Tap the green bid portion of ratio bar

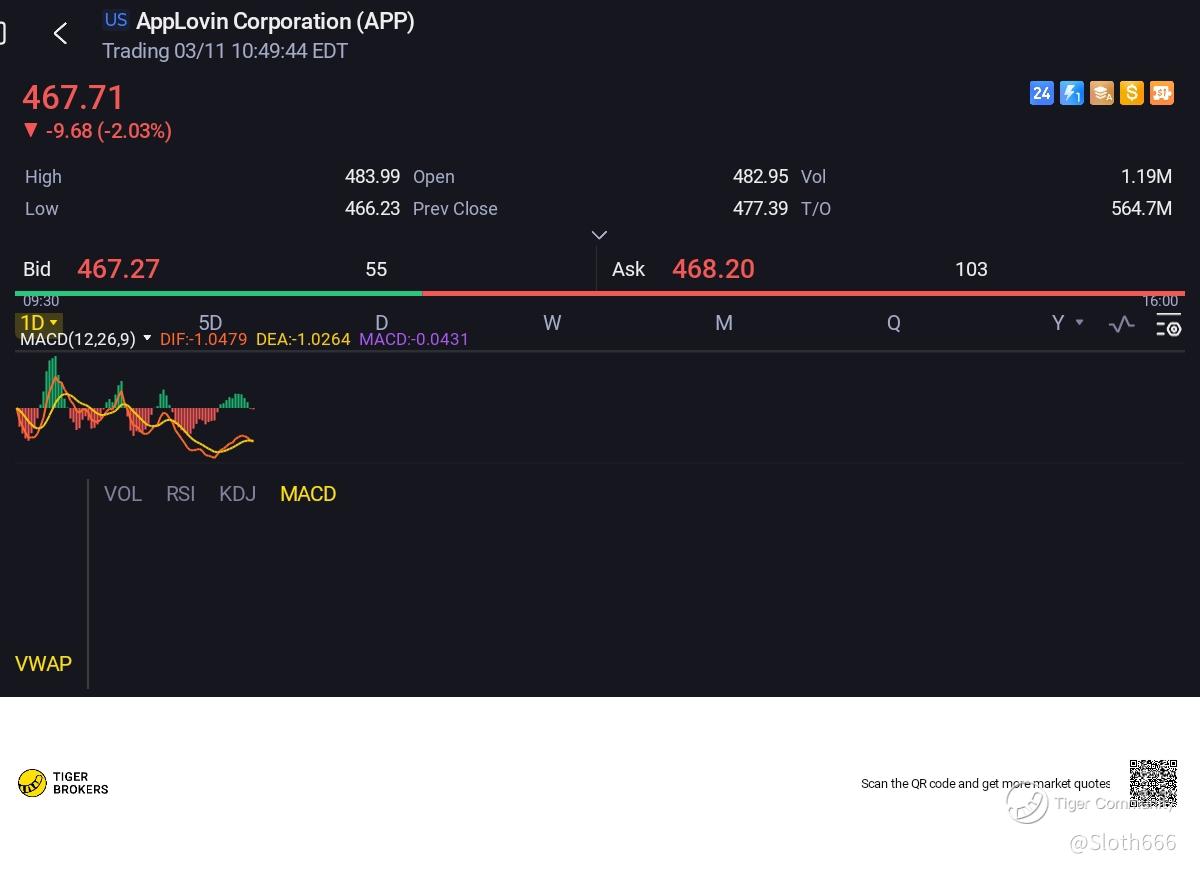(218, 293)
